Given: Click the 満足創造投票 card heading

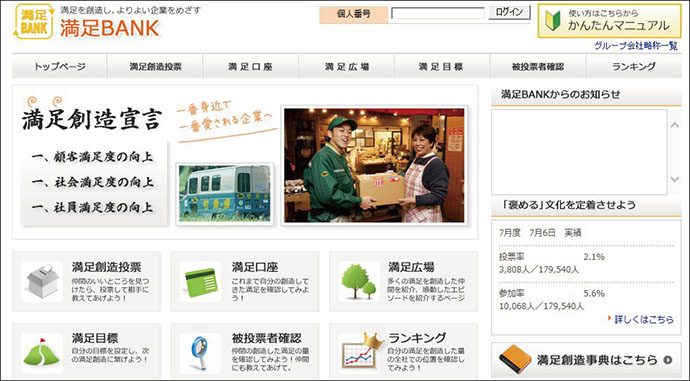Looking at the screenshot, I should [x=106, y=267].
